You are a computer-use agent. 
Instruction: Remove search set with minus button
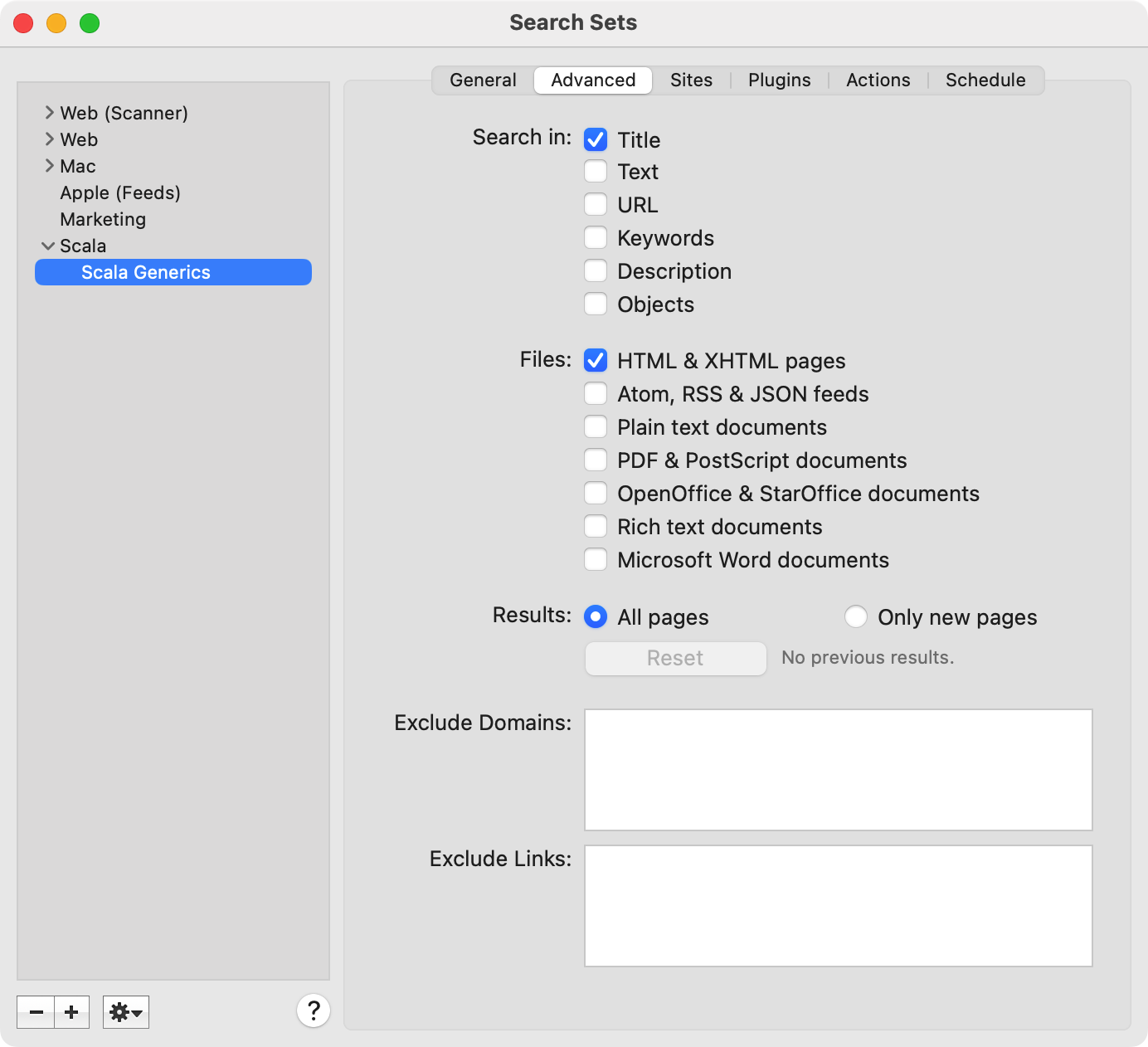tap(36, 1012)
